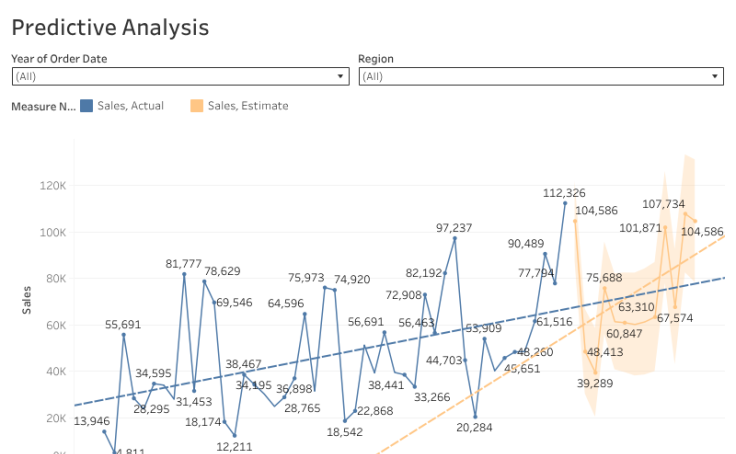Click the 39,289 estimate low point
Screen dimensions: 736x454
coord(596,373)
